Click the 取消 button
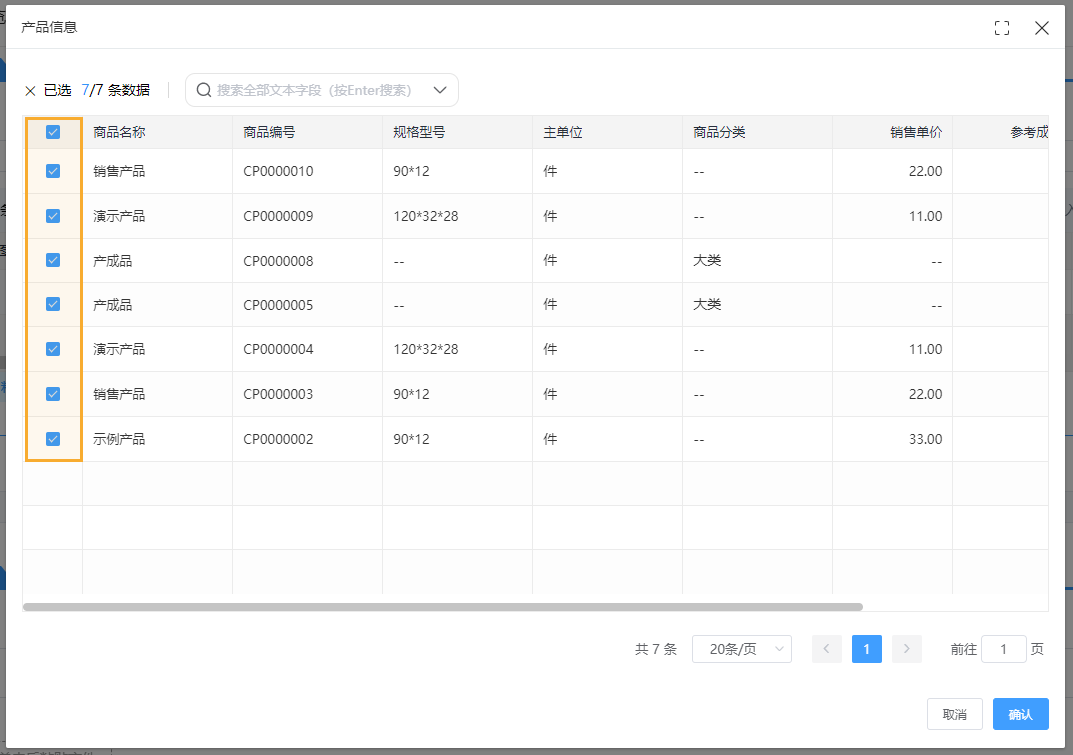This screenshot has height=755, width=1073. 954,713
